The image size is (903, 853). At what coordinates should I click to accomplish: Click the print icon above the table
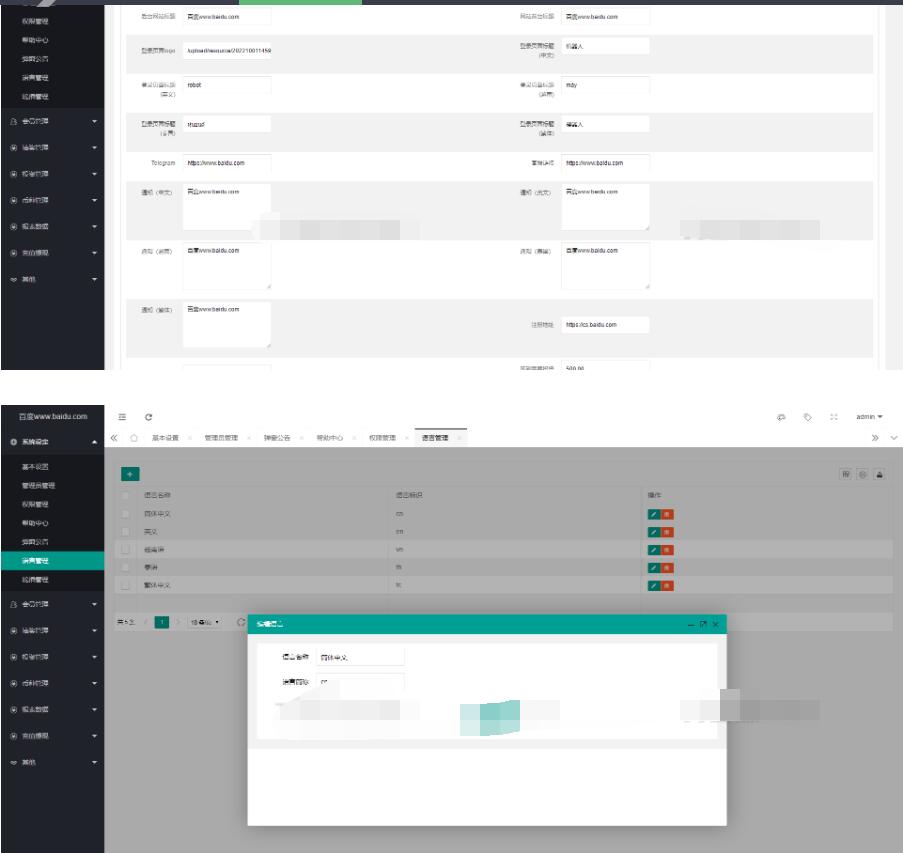[880, 474]
